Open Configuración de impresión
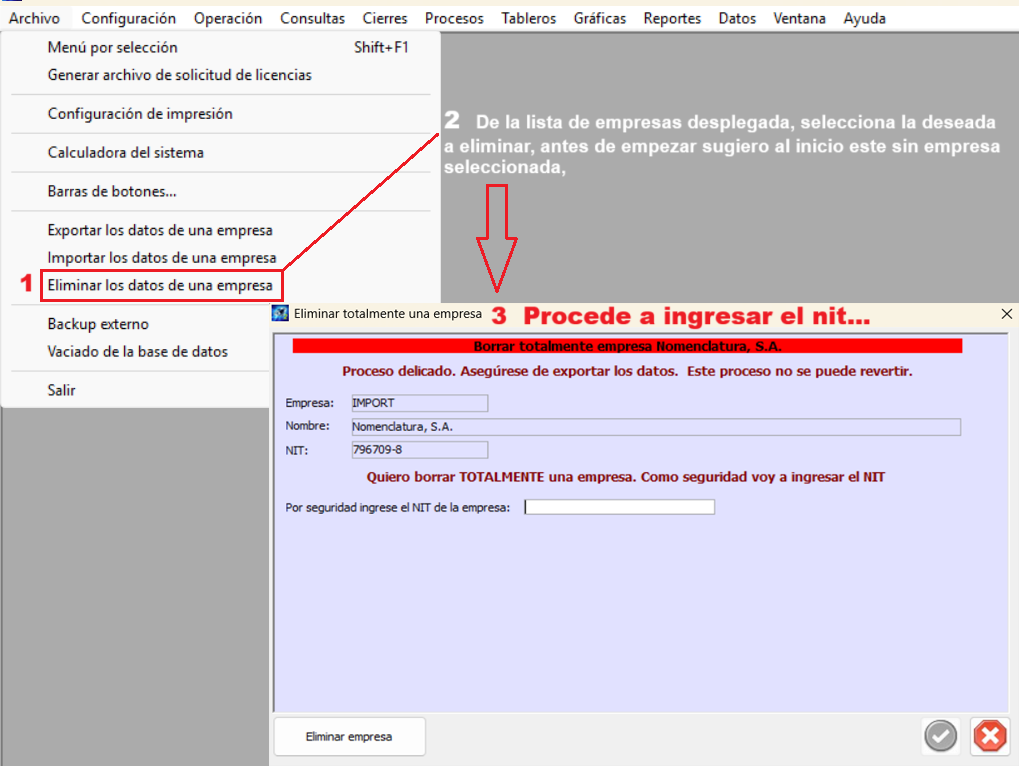The image size is (1019, 766). (x=140, y=114)
